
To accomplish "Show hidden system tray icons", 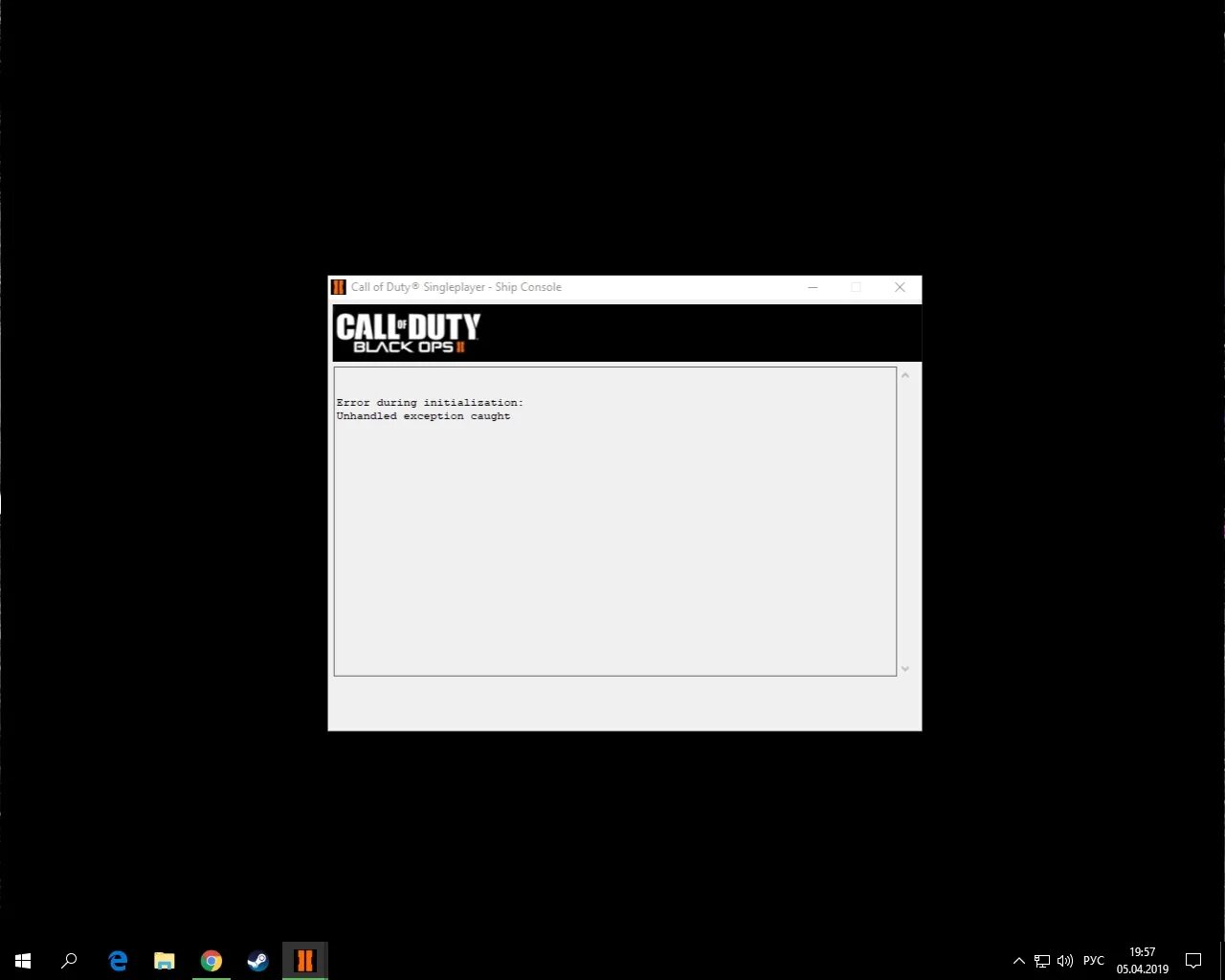I will 1019,961.
